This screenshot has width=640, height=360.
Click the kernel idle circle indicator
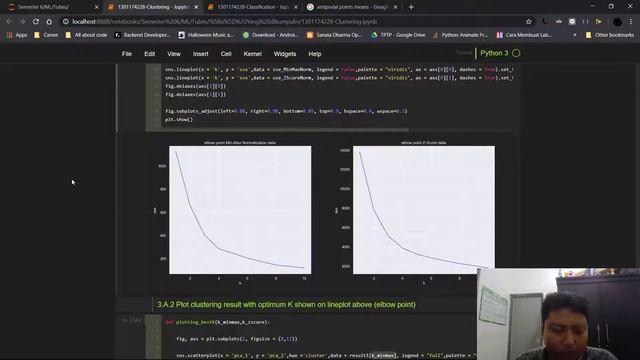point(516,53)
